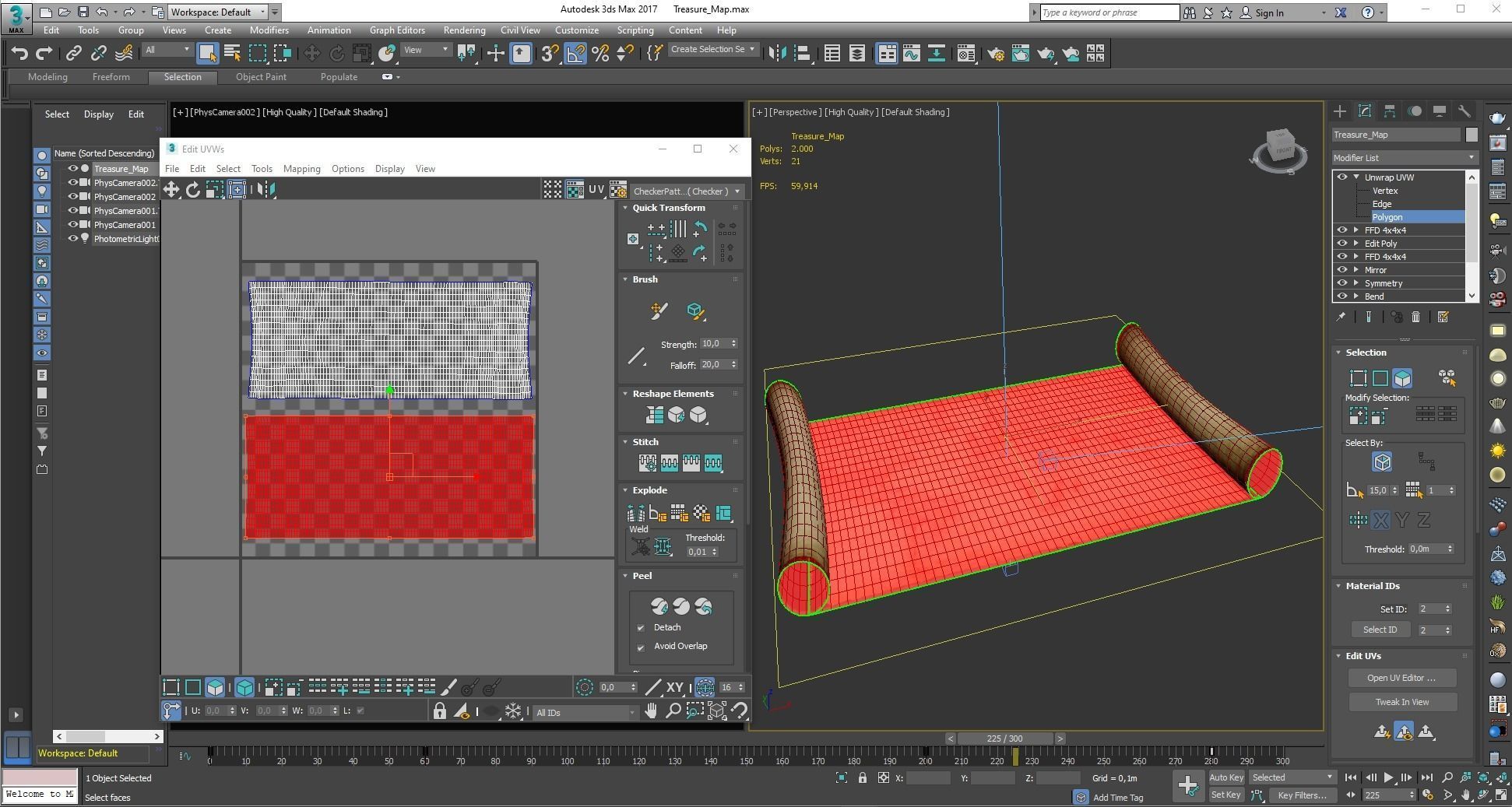Toggle visibility of the Mirror modifier
Screen dimensions: 1512x807
click(1341, 270)
